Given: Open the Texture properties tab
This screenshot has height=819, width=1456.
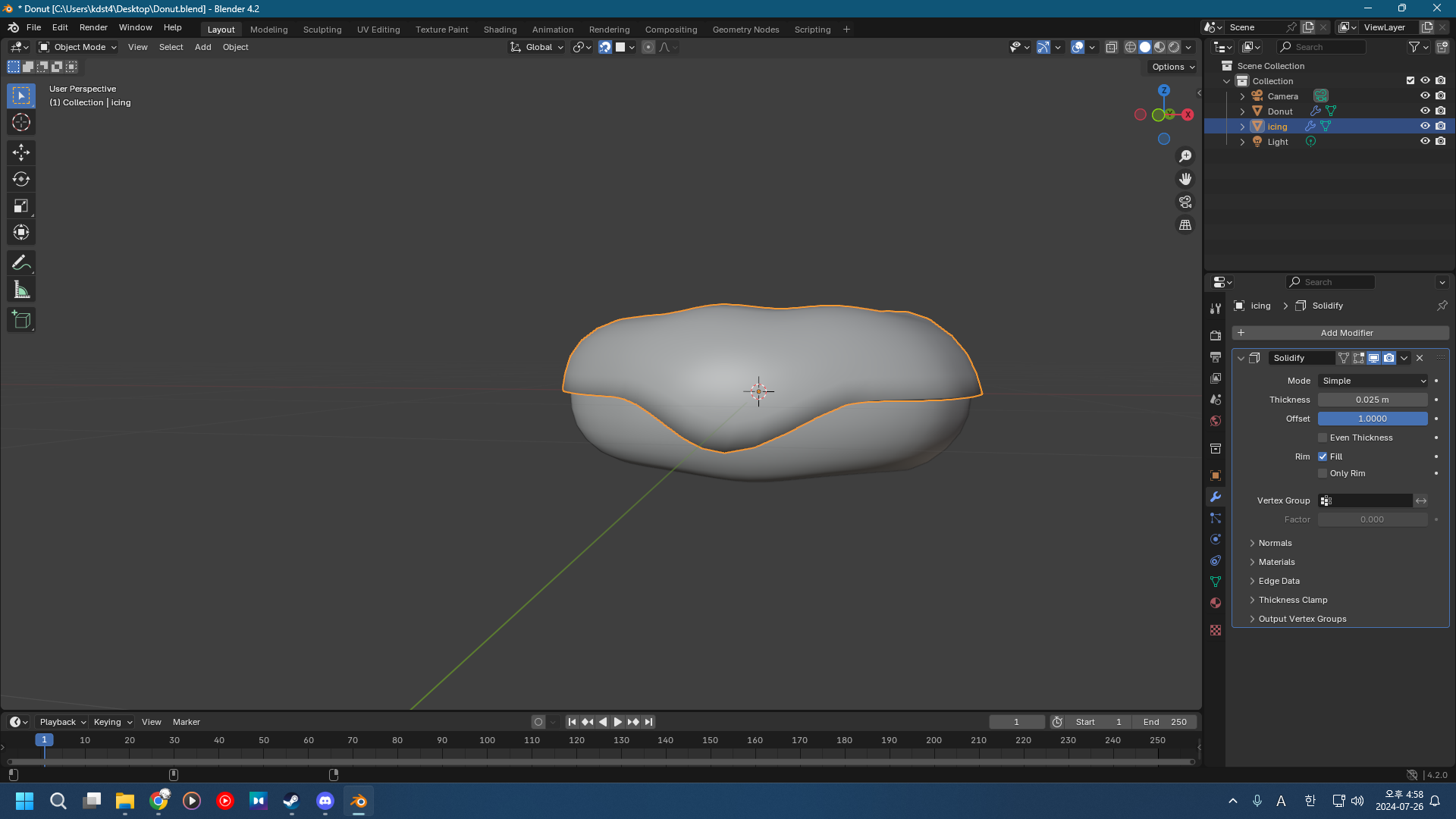Looking at the screenshot, I should coord(1216,630).
